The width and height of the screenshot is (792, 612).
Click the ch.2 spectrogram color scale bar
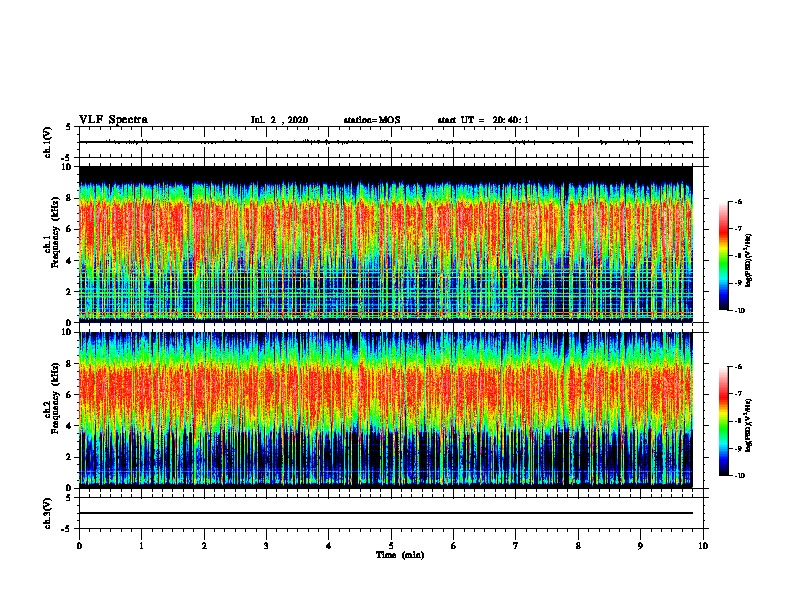pyautogui.click(x=724, y=421)
